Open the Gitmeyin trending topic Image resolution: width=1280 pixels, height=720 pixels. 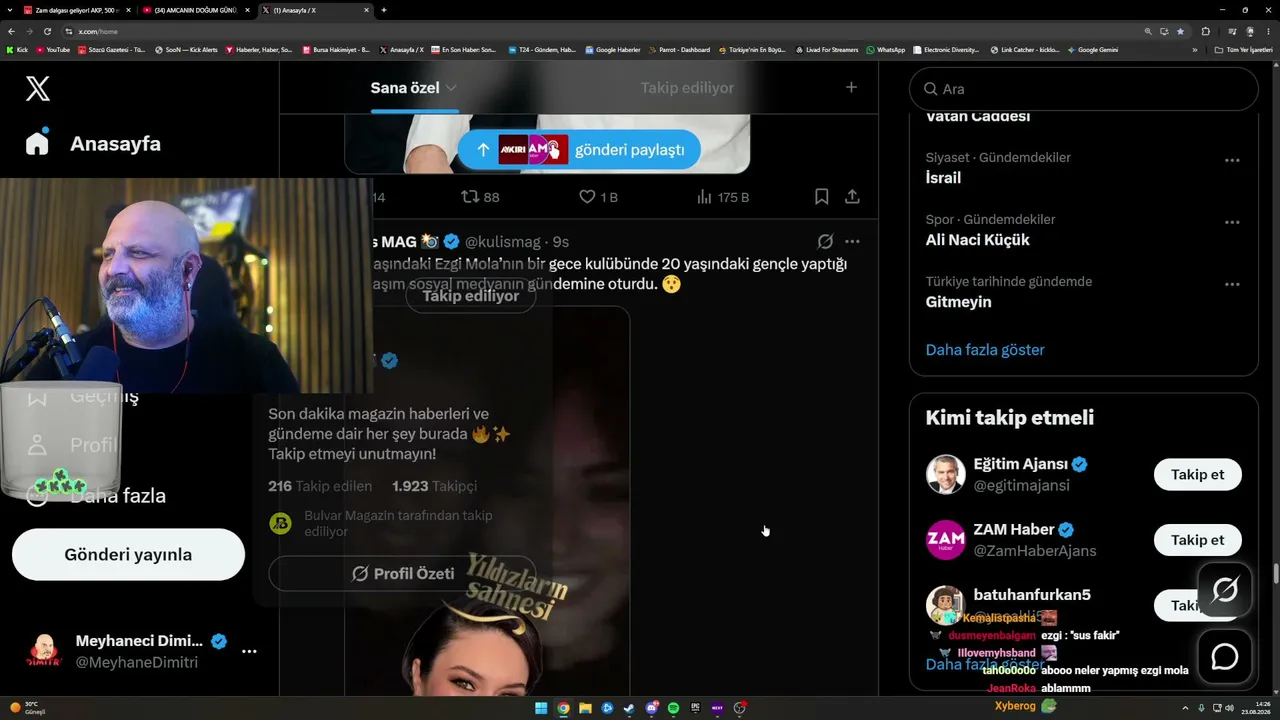point(958,302)
